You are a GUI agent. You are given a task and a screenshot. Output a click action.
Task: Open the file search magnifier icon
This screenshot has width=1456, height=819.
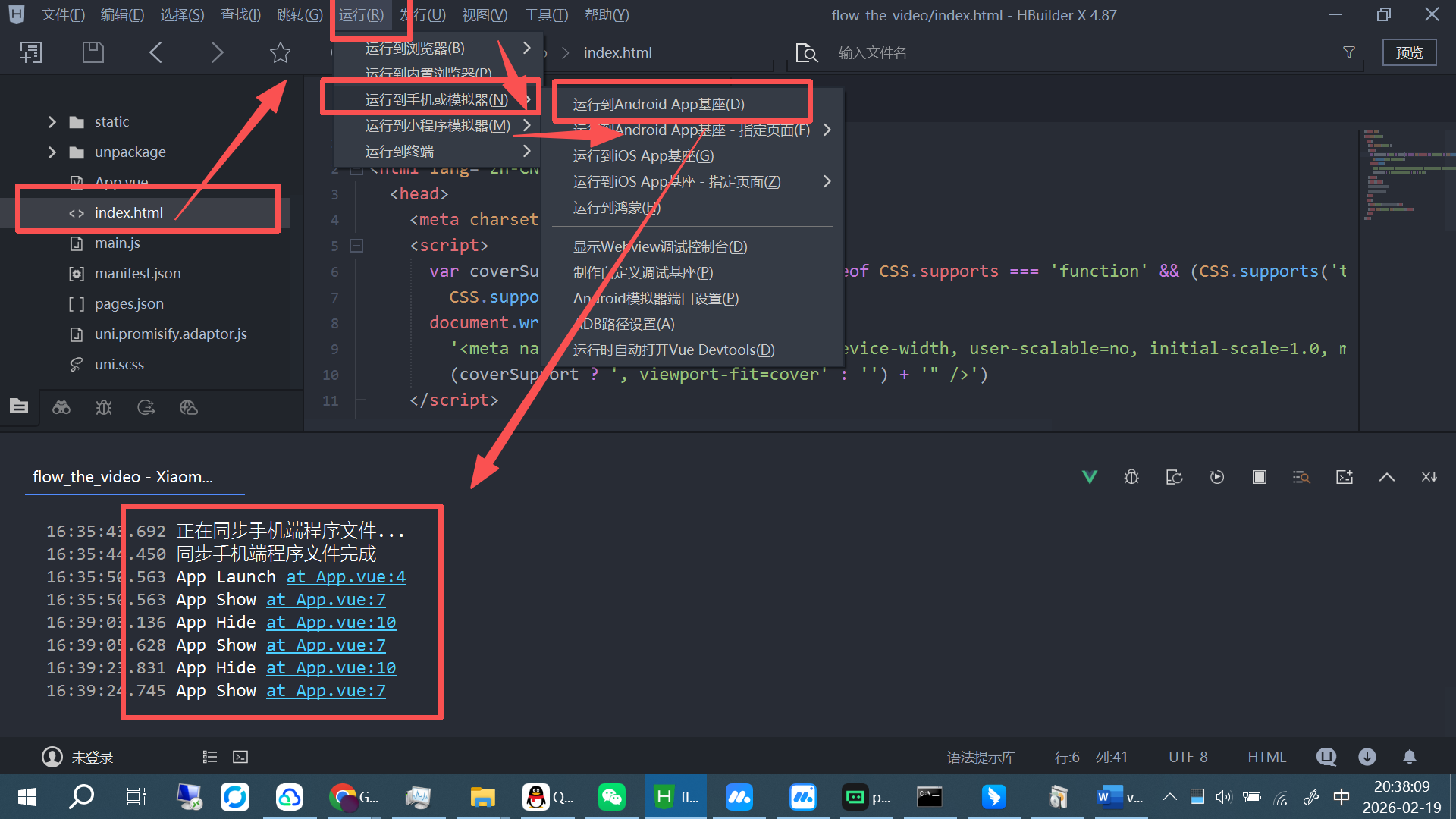point(806,52)
